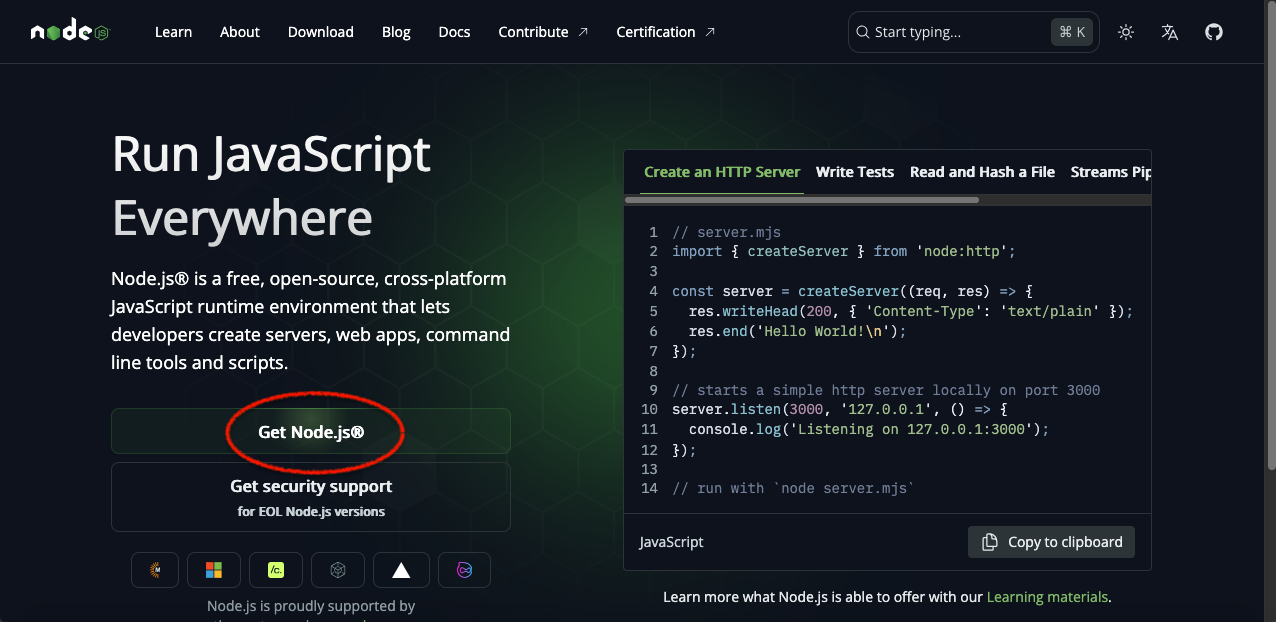Select the Read and Hash a File tab
Image resolution: width=1276 pixels, height=622 pixels.
(x=982, y=172)
